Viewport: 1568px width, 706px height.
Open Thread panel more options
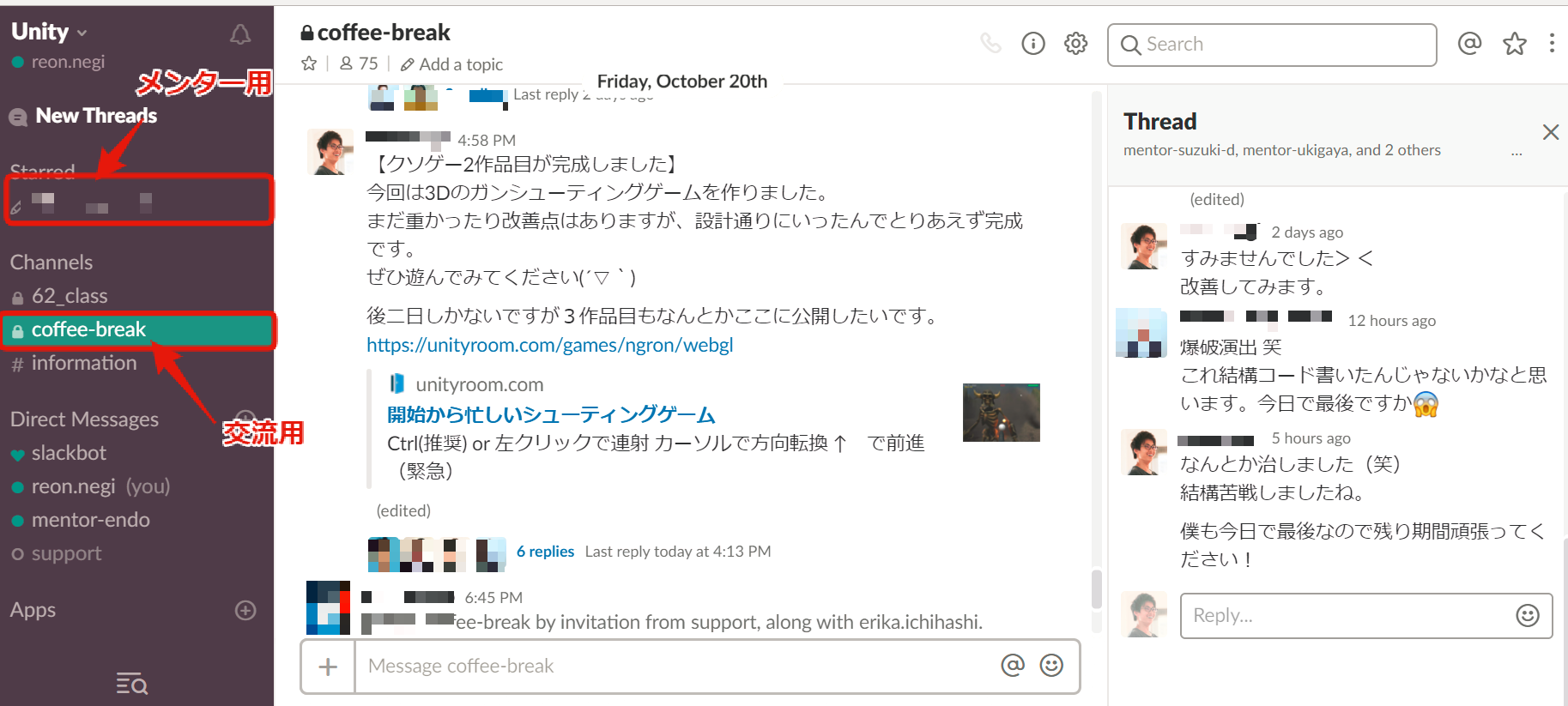pyautogui.click(x=1517, y=153)
